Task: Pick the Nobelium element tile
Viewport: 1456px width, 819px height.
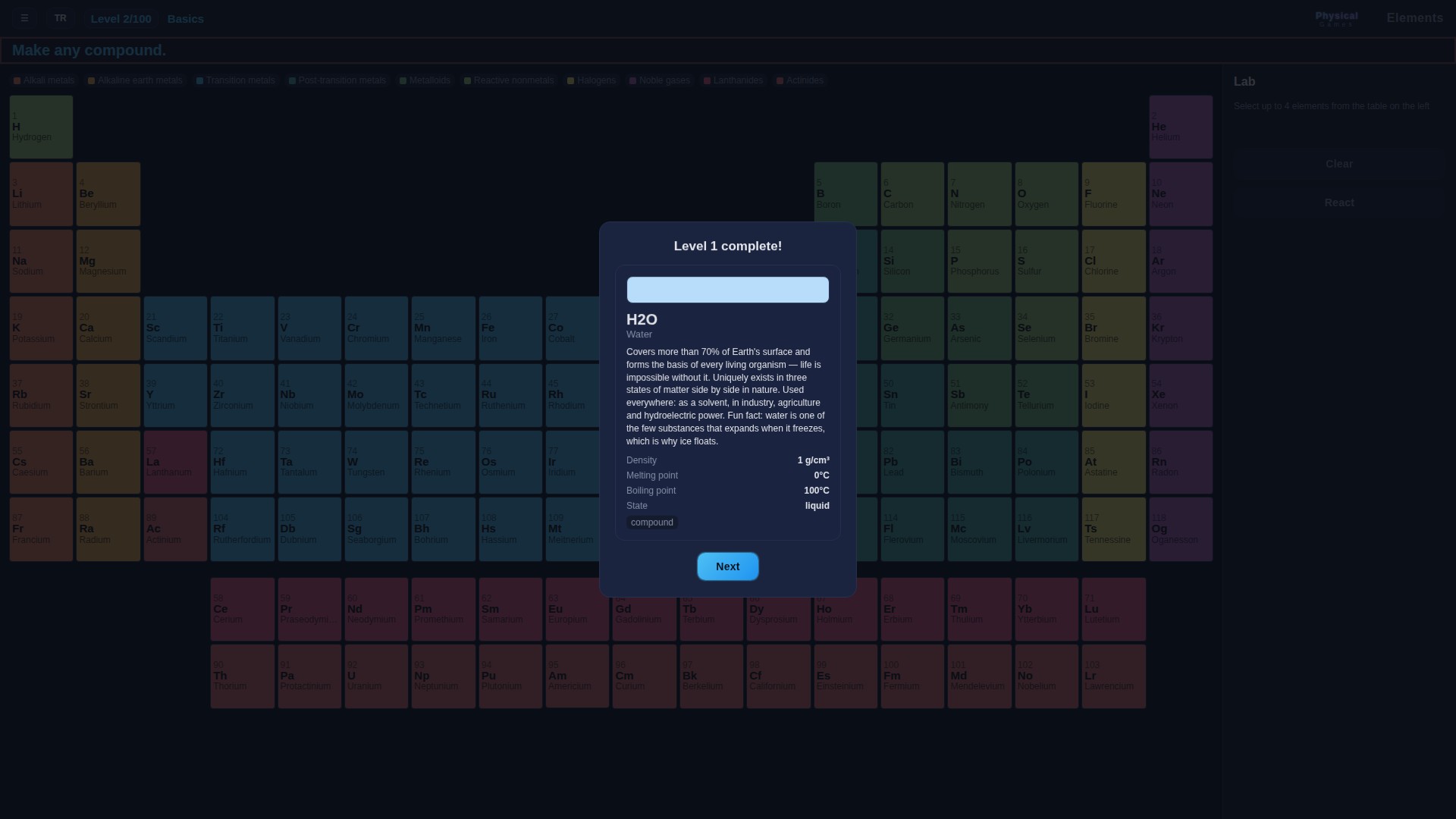Action: pos(1046,676)
